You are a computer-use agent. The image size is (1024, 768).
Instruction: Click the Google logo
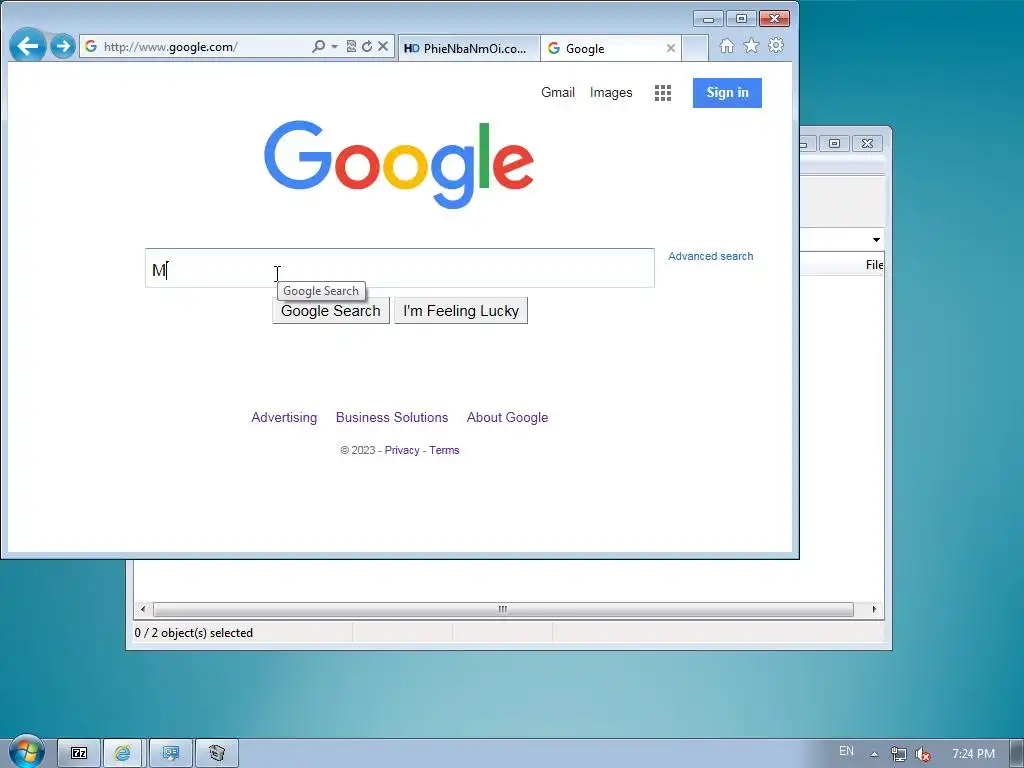pyautogui.click(x=399, y=164)
